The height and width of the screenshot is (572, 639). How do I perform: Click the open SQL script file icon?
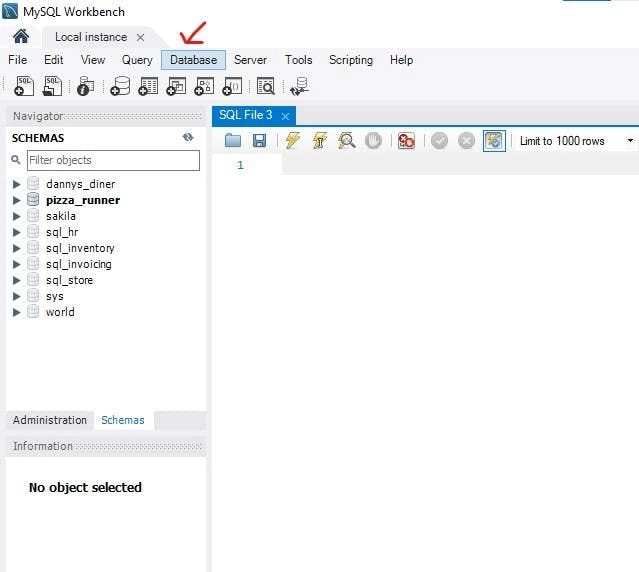tap(53, 87)
